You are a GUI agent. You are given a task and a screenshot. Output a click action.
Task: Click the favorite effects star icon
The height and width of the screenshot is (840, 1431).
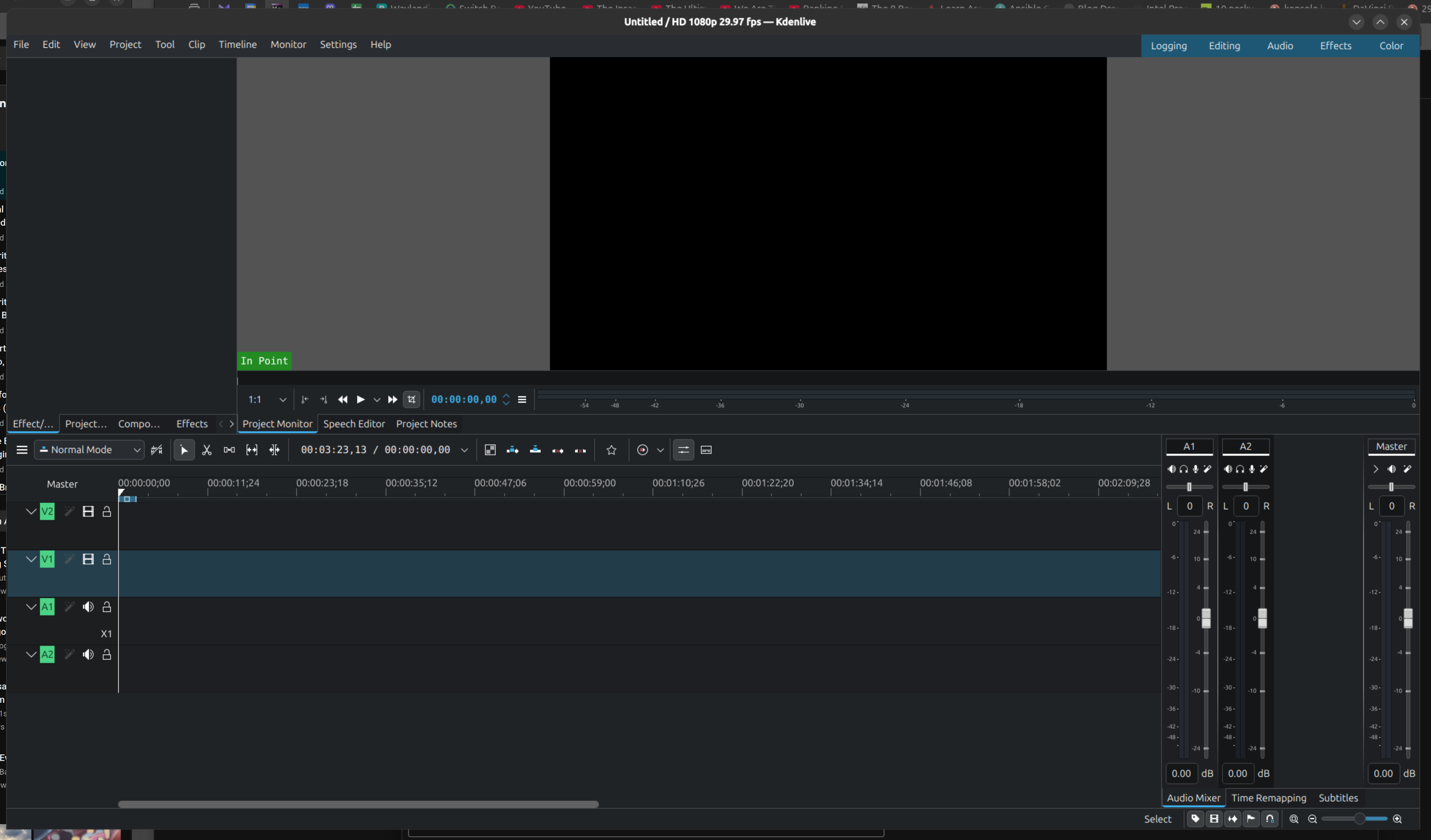point(611,450)
